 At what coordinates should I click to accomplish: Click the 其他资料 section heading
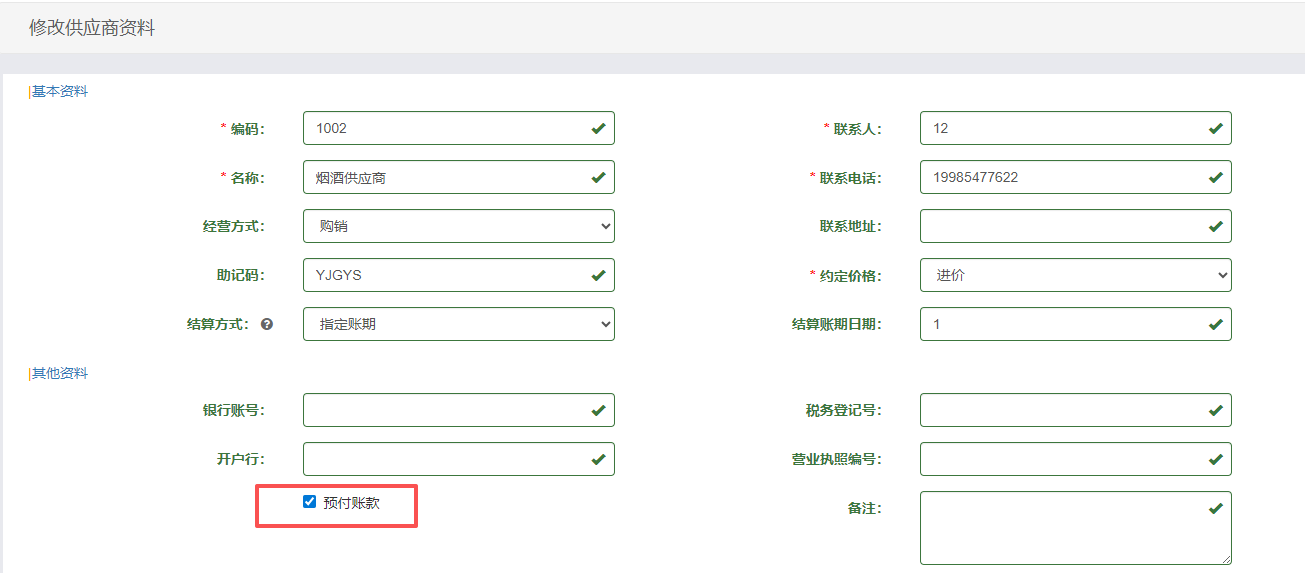tap(60, 374)
